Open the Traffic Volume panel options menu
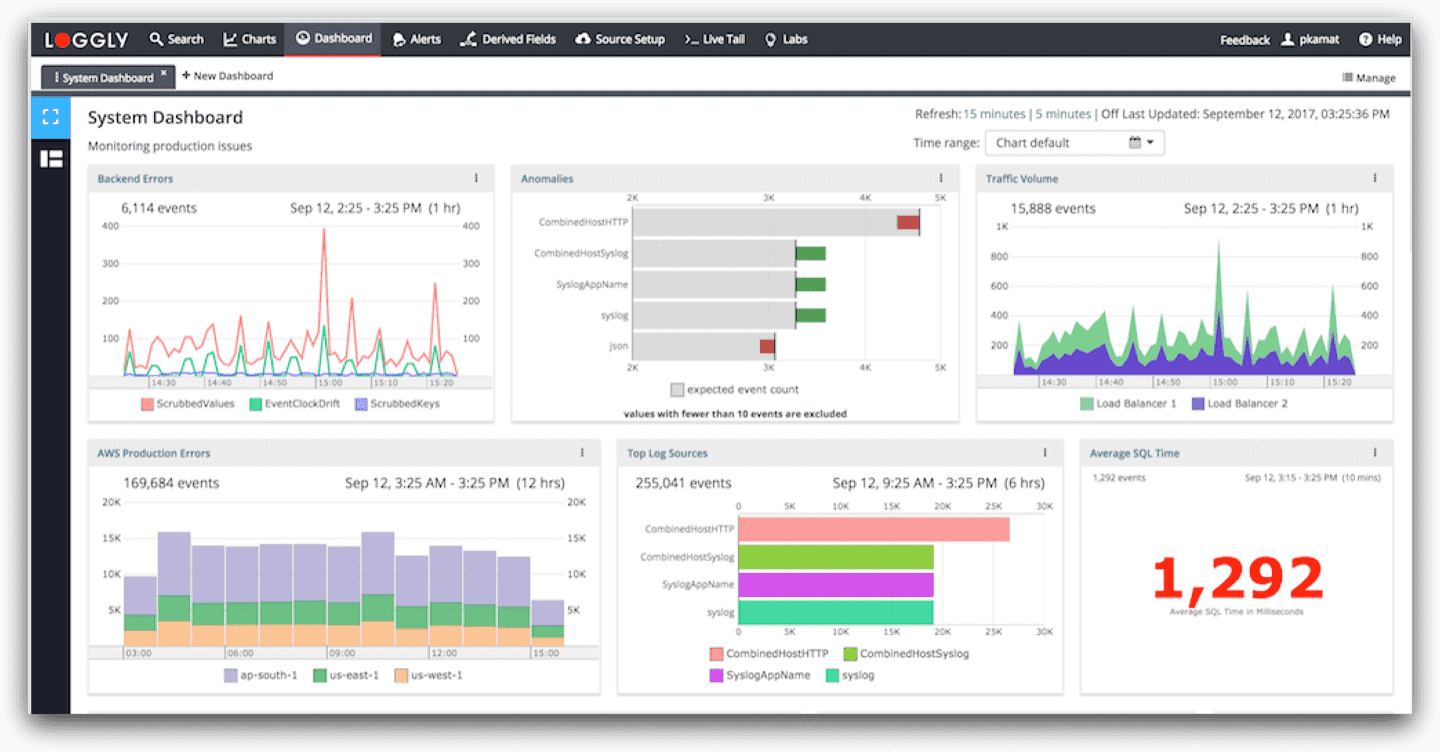 click(1375, 179)
